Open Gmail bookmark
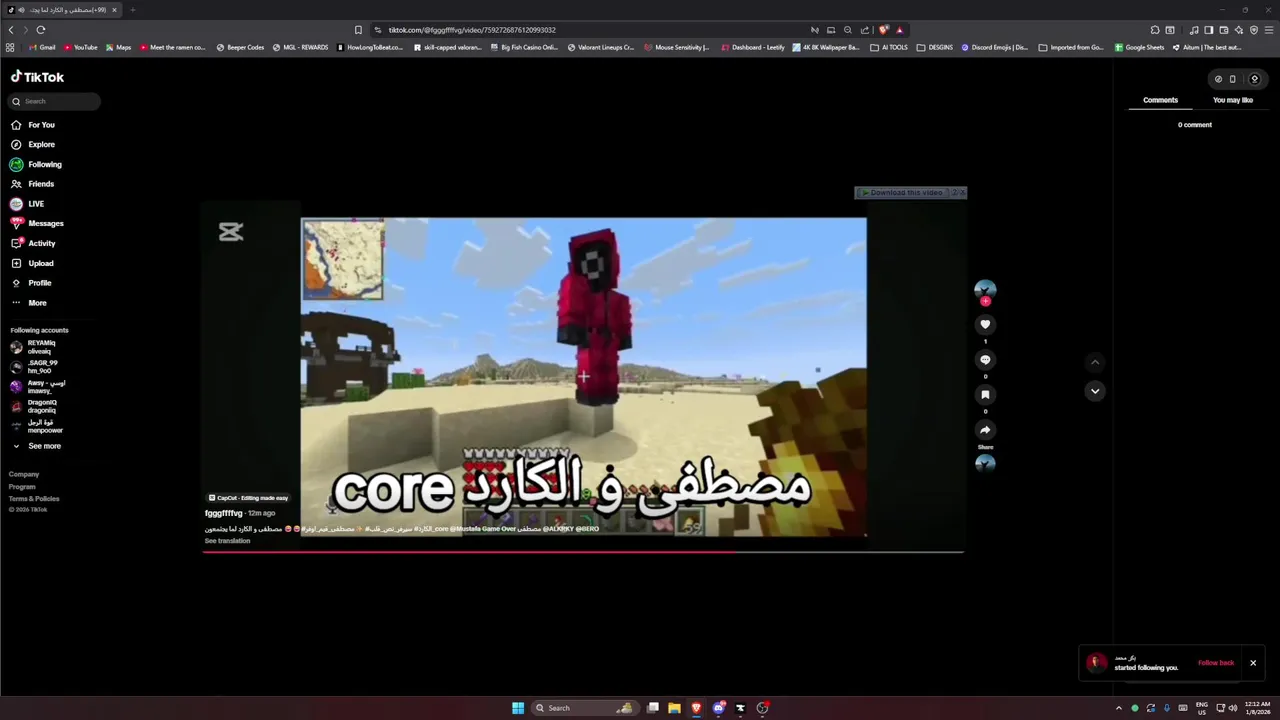Image resolution: width=1280 pixels, height=720 pixels. tap(42, 47)
